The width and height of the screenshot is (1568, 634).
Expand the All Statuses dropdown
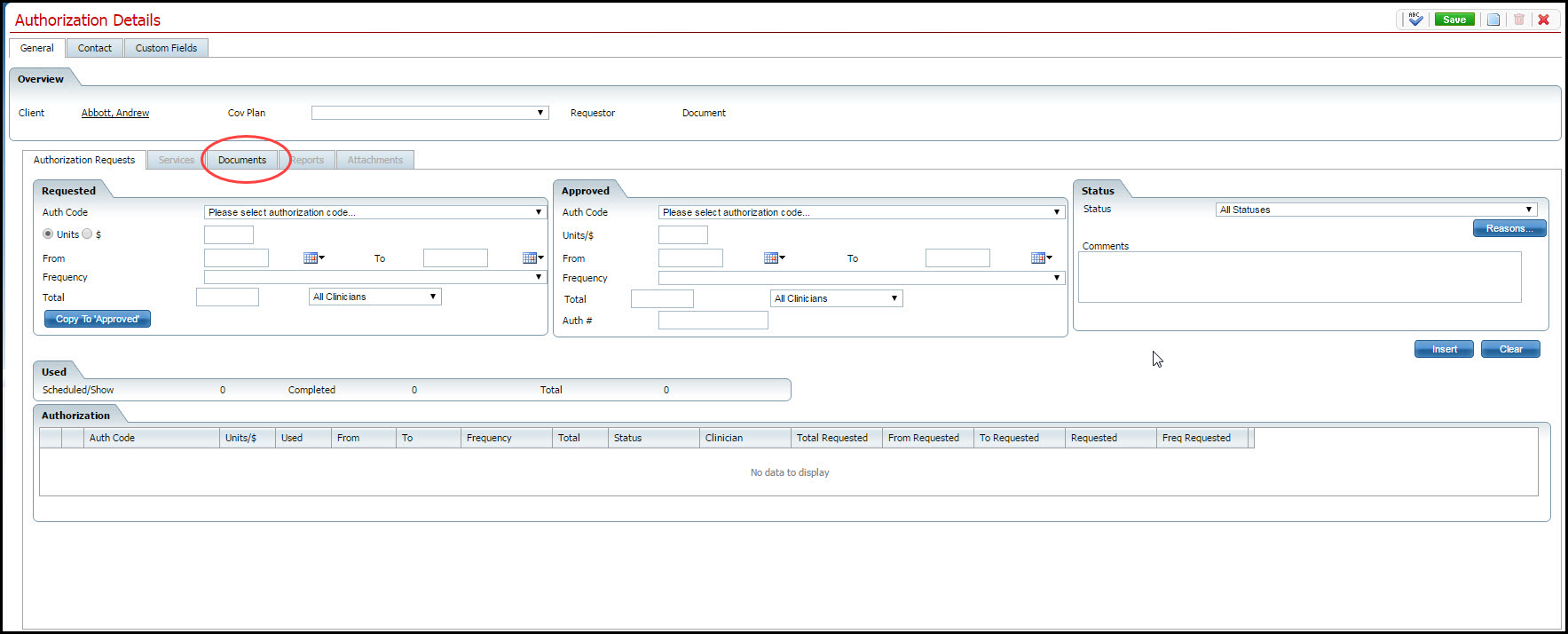coord(1375,210)
